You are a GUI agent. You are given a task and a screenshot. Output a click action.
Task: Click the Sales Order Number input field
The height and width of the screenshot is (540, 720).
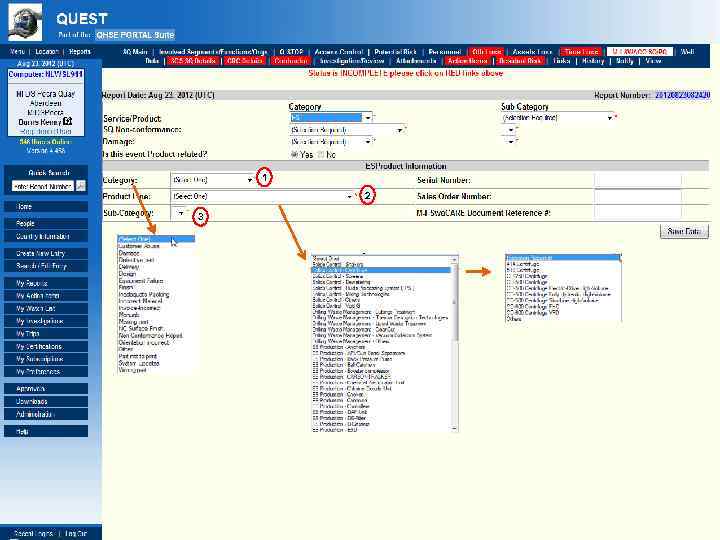[x=638, y=196]
